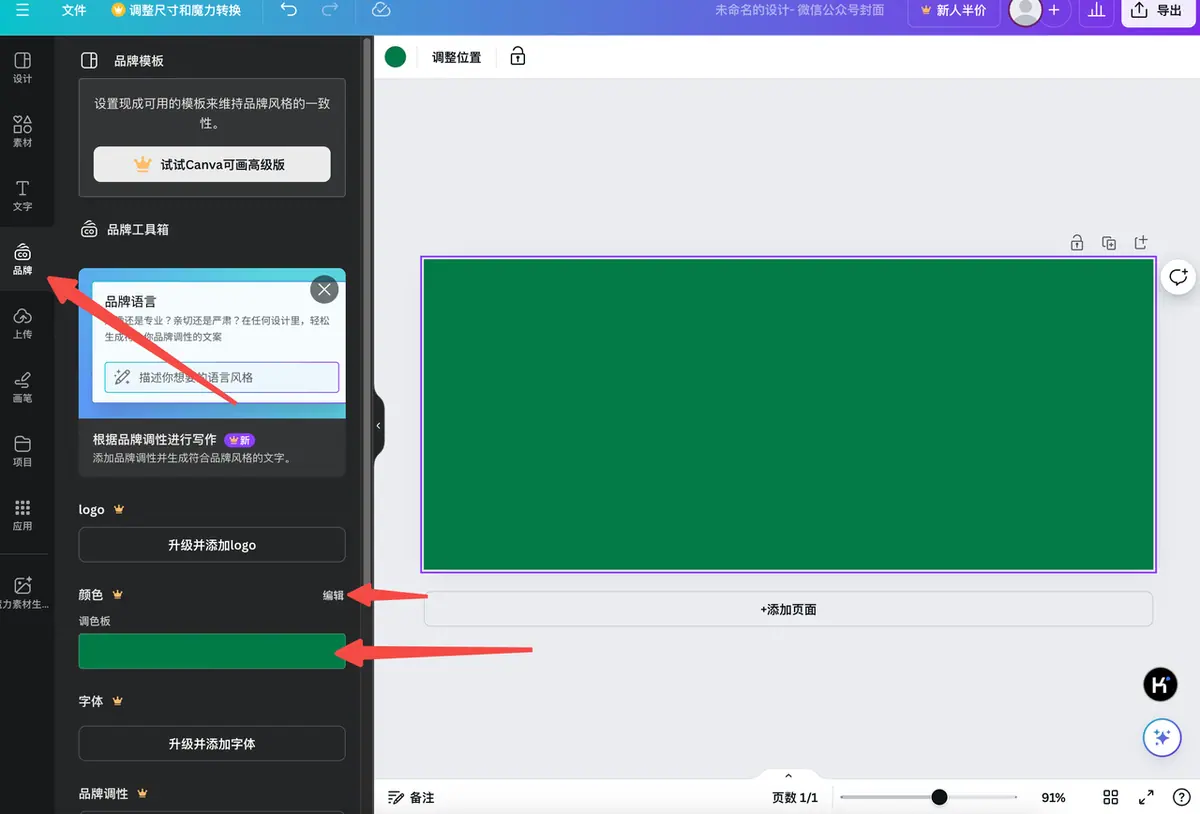The width and height of the screenshot is (1200, 814).
Task: Click the logo section label
Action: 92,510
